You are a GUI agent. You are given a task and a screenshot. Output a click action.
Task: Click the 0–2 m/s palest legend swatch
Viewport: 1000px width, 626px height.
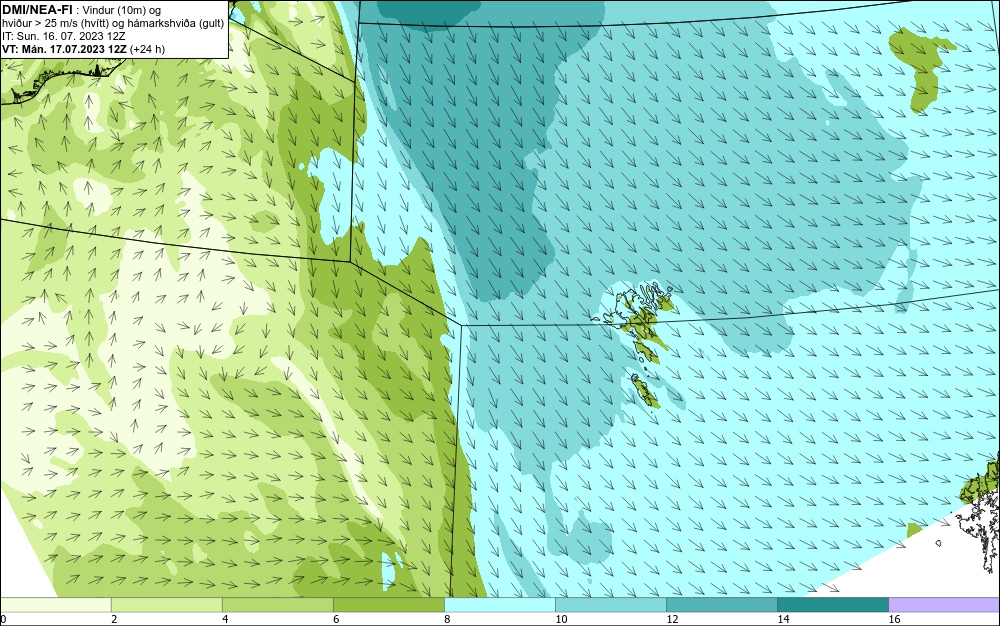point(55,605)
